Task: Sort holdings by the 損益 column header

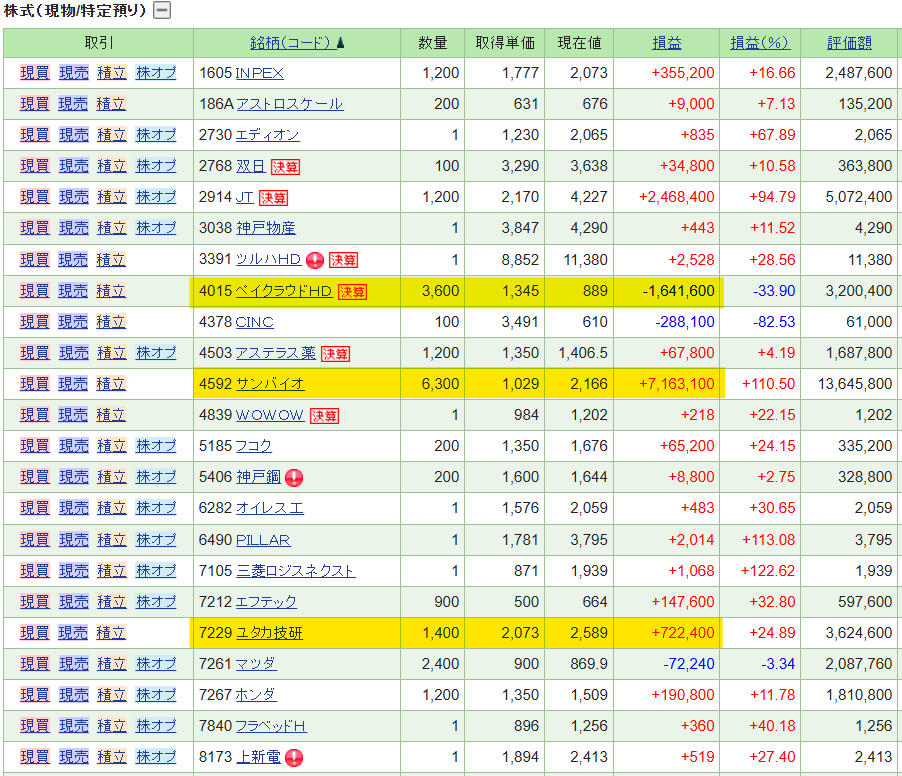Action: coord(667,43)
